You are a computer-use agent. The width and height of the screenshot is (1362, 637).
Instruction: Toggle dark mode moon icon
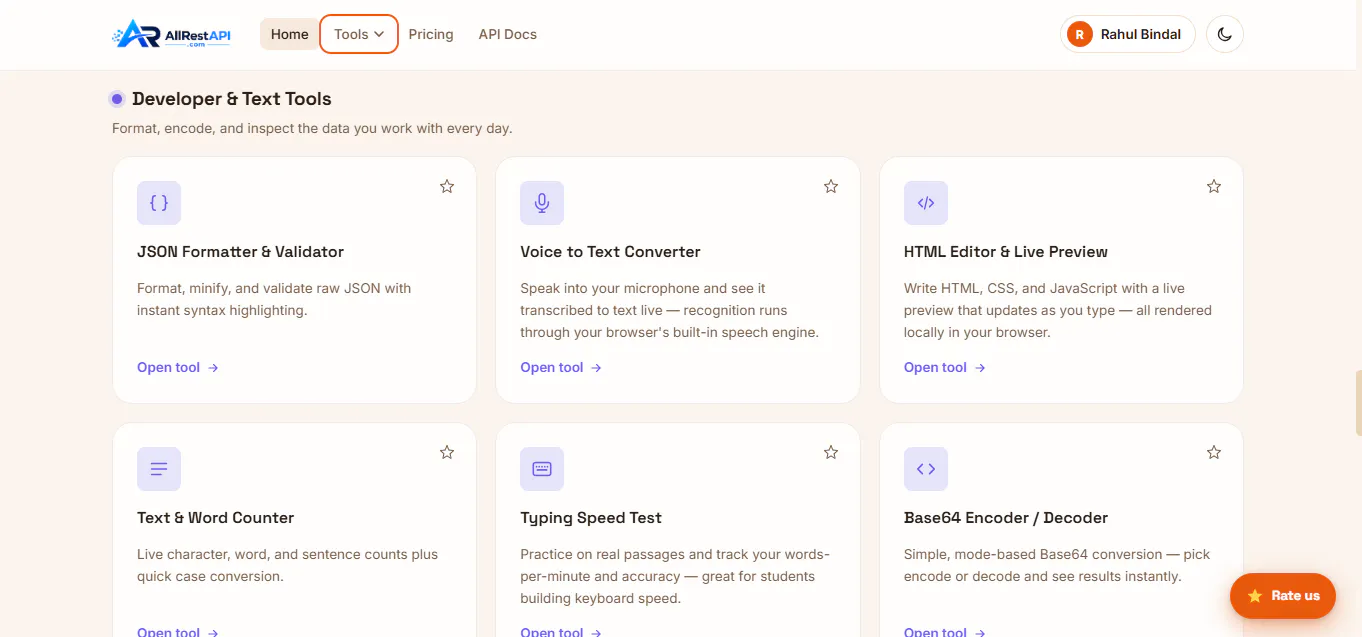point(1225,34)
